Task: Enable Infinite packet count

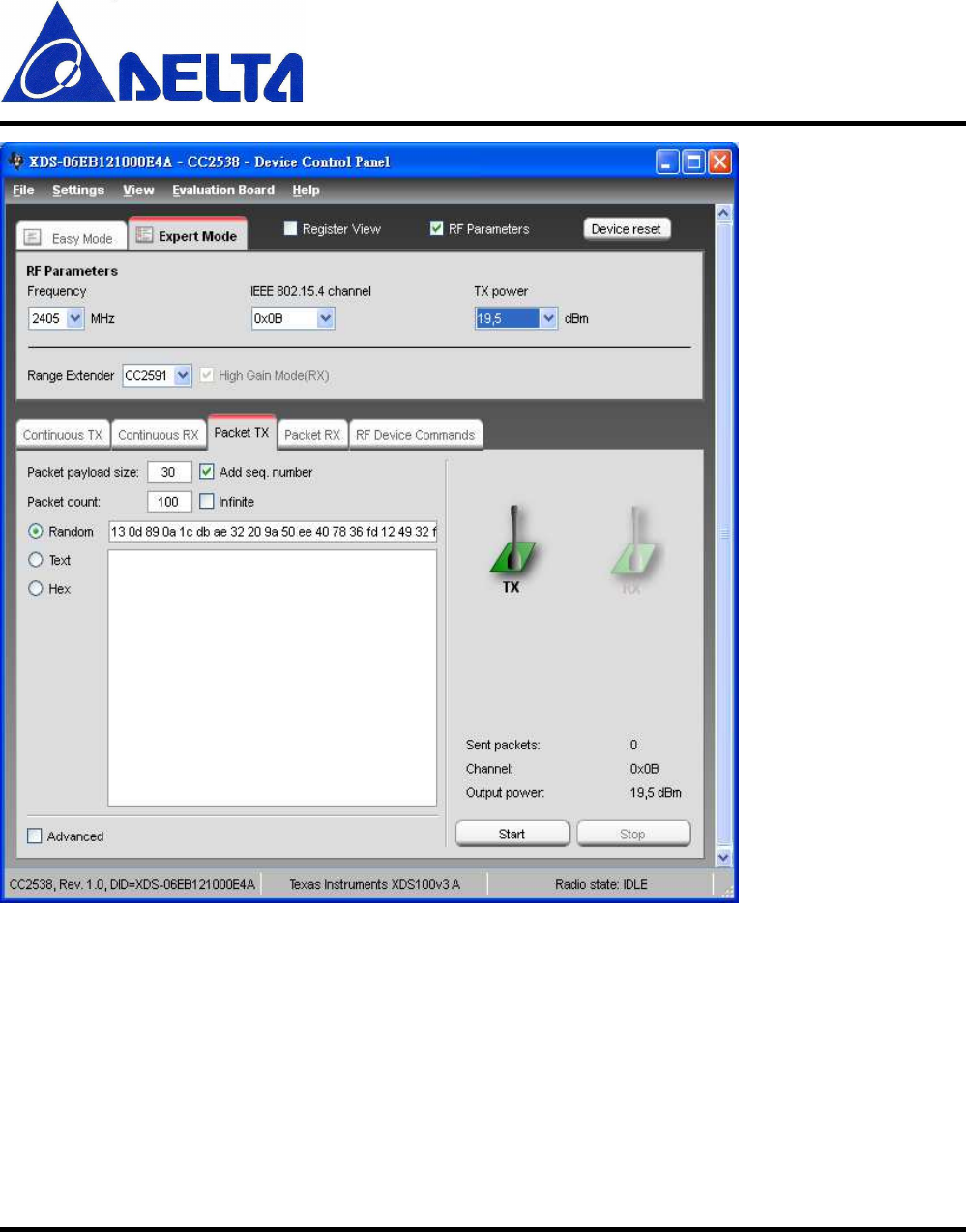Action: pos(206,501)
